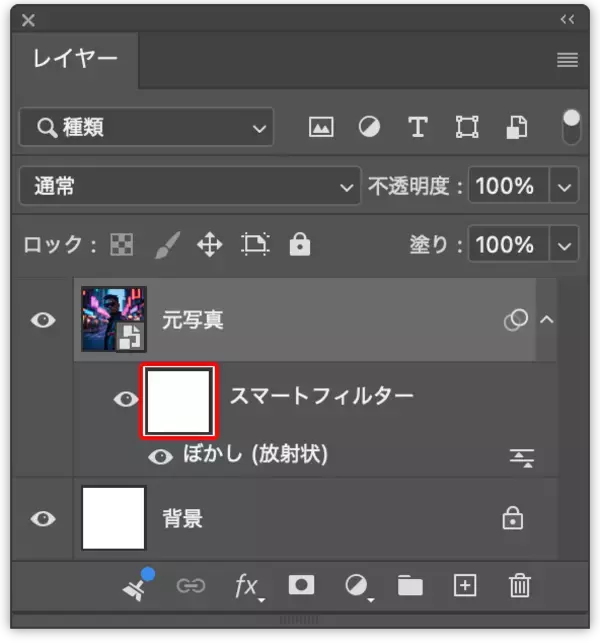Image resolution: width=600 pixels, height=643 pixels.
Task: Lock position move-arrows icon
Action: tap(210, 245)
